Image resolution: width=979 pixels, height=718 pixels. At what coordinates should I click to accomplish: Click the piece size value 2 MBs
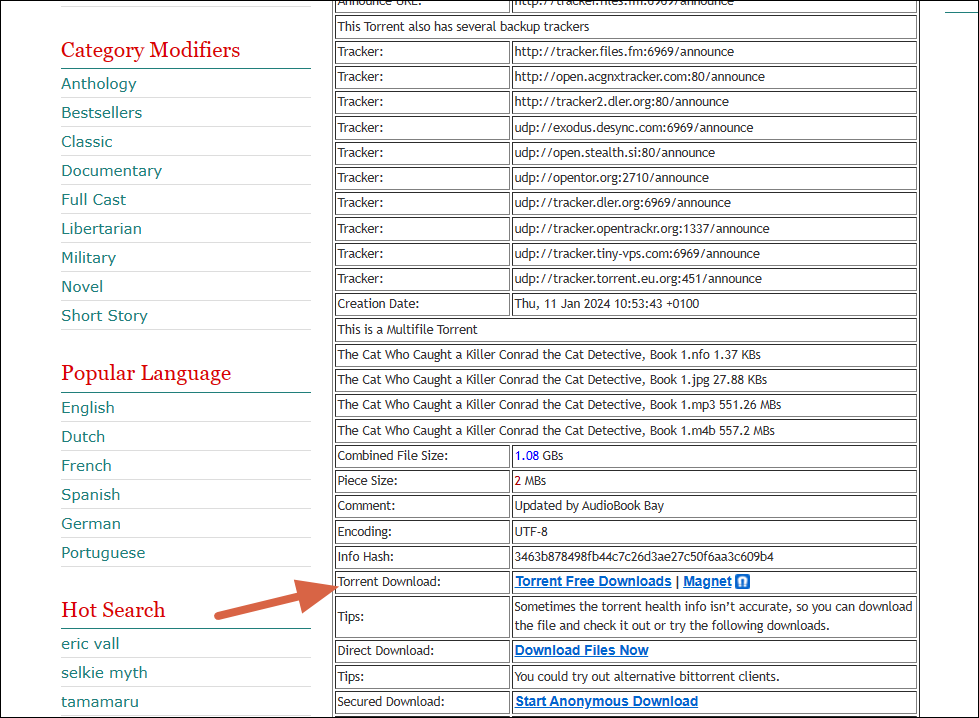click(x=530, y=481)
